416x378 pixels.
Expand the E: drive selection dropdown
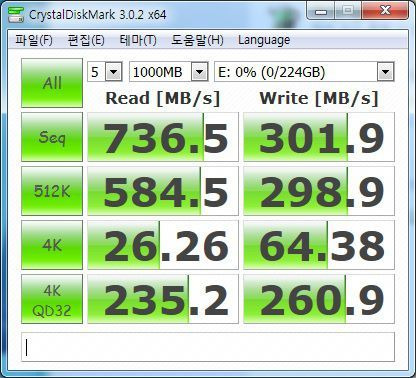click(385, 72)
